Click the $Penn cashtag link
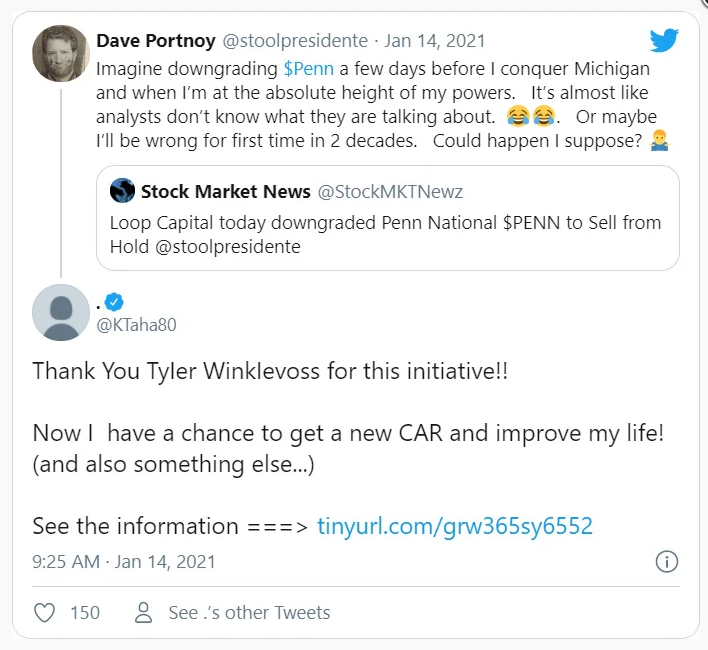Screen dimensions: 708x650 point(306,69)
